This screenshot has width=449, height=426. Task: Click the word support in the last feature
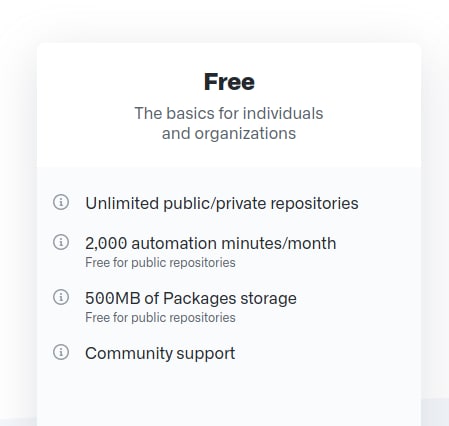(x=206, y=354)
